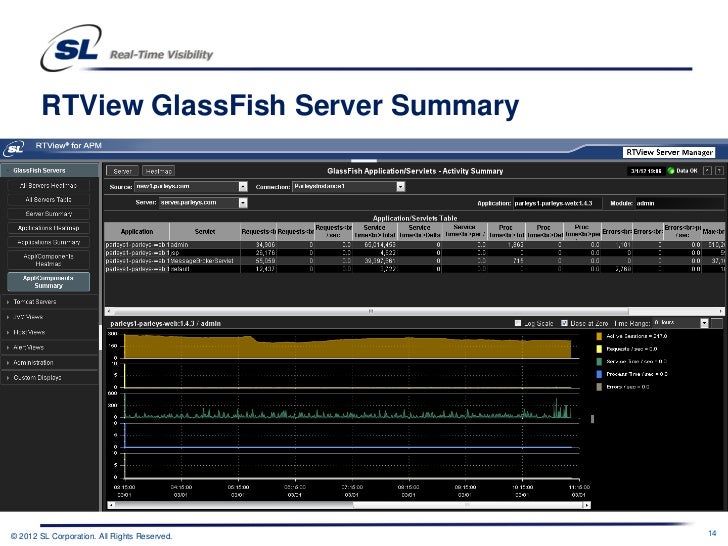Collapse the GlassFish Servers section header
Image resolution: width=728 pixels, height=546 pixels.
click(x=49, y=170)
